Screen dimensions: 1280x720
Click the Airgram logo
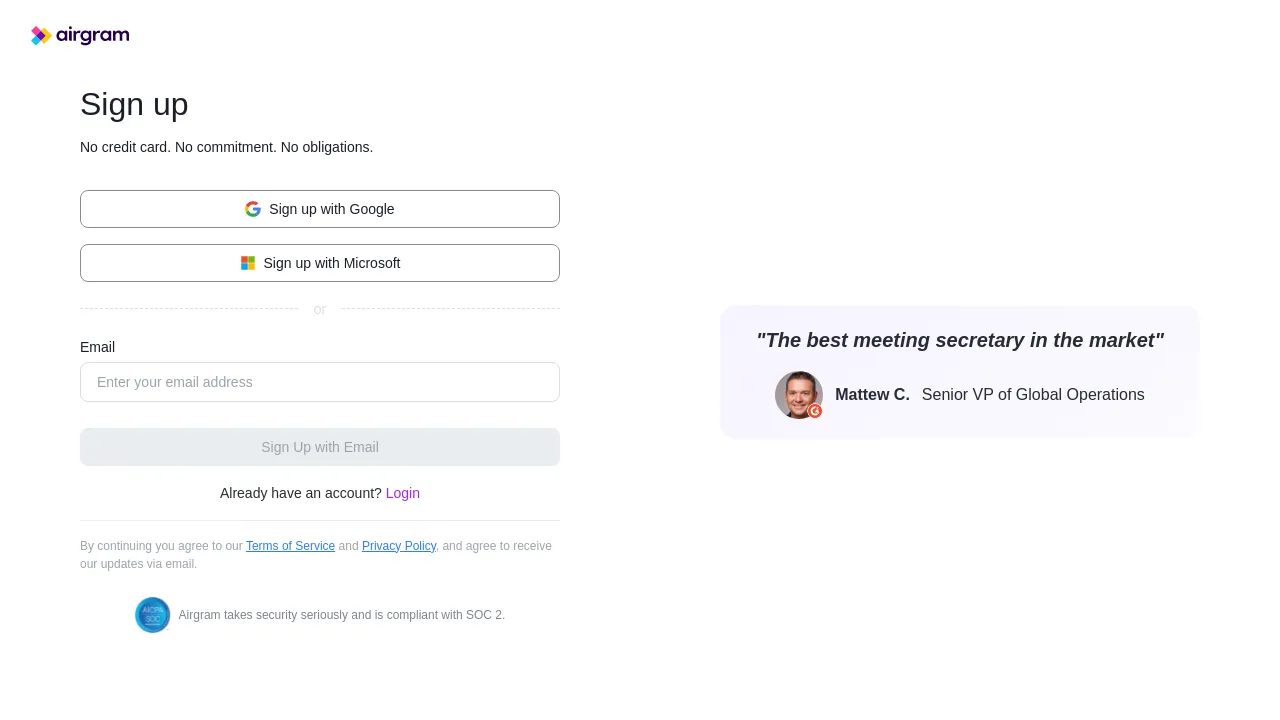pos(80,35)
